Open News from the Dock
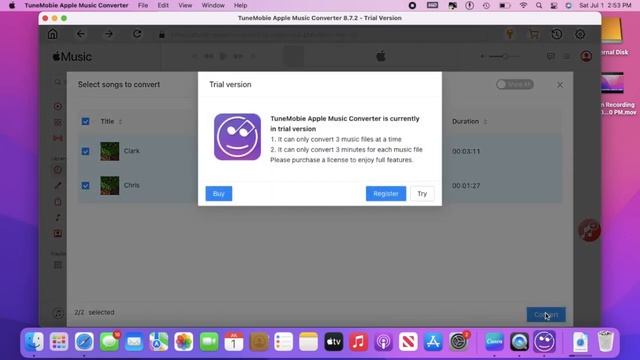This screenshot has width=640, height=360. point(408,341)
